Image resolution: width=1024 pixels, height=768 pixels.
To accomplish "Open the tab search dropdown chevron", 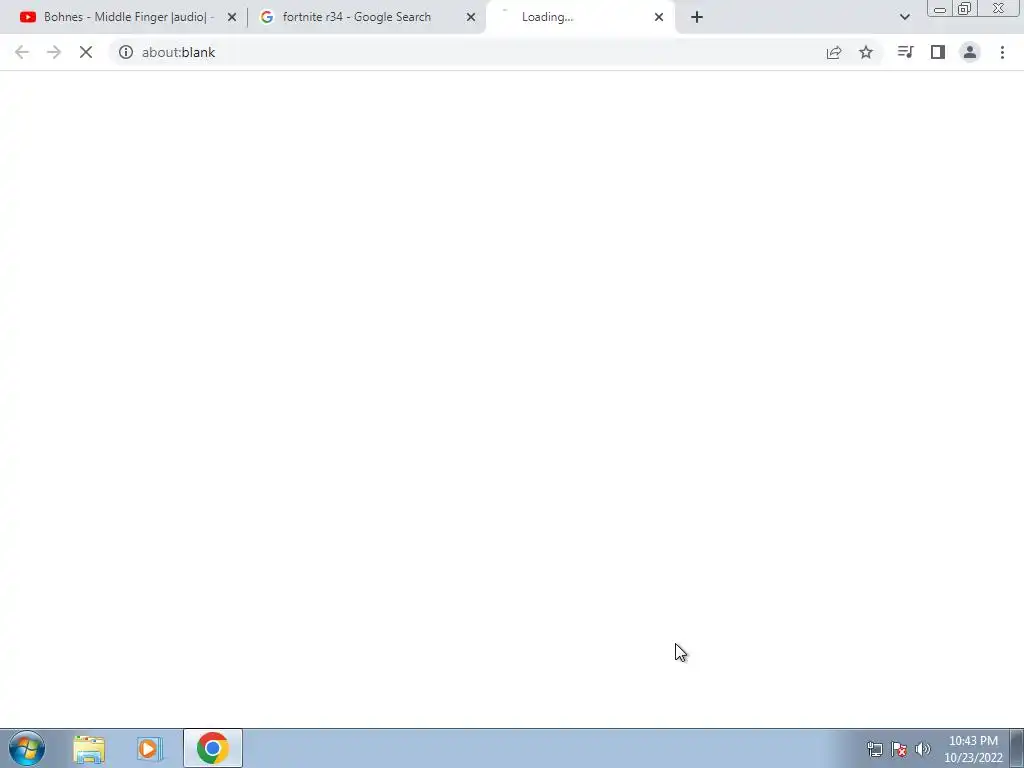I will 904,17.
